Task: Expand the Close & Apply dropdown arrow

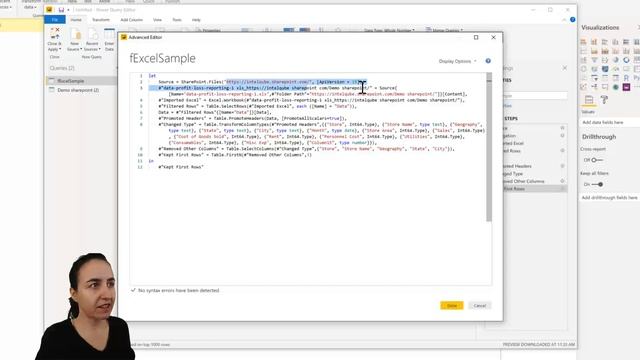Action: coord(60,49)
